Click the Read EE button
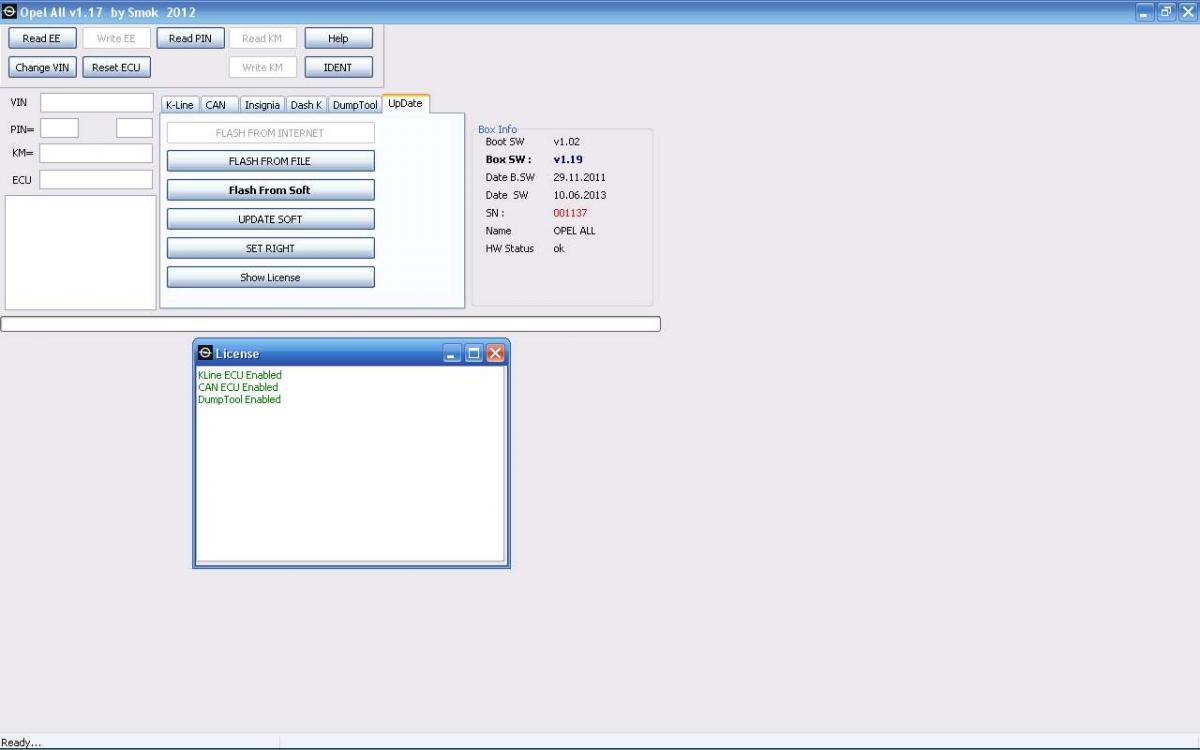This screenshot has width=1200, height=750. coord(42,38)
